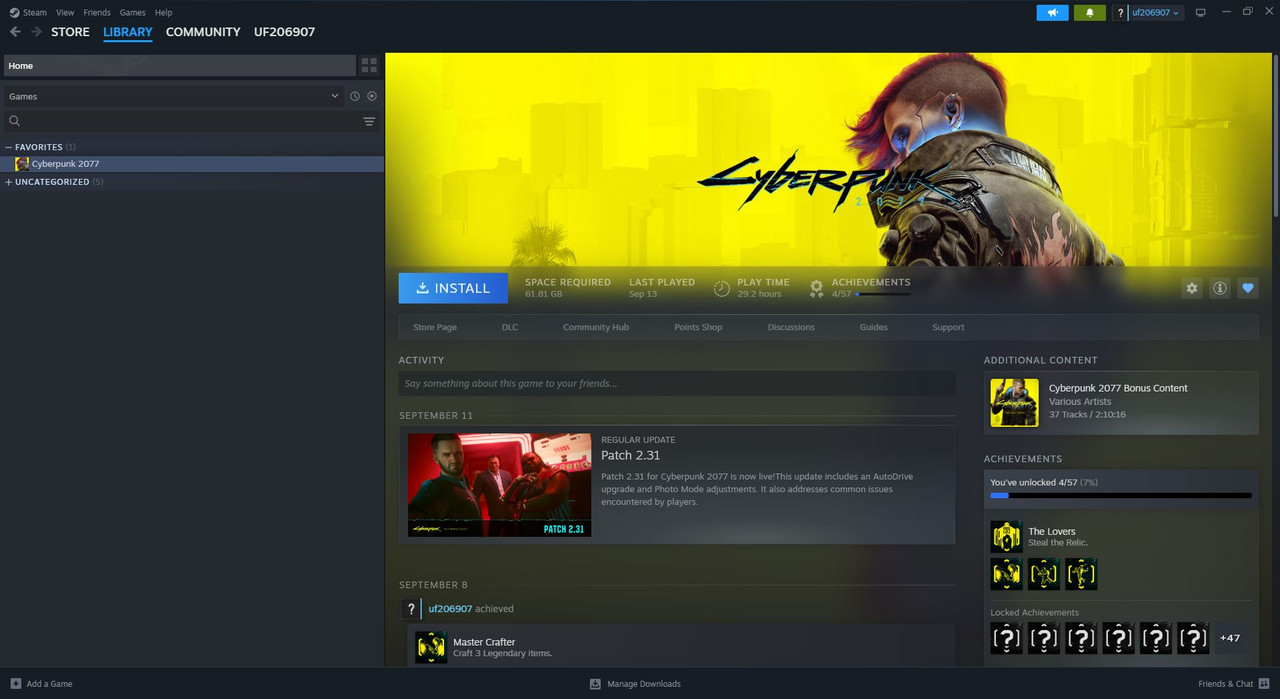Open advanced filters icon beside search
Image resolution: width=1280 pixels, height=699 pixels.
369,121
